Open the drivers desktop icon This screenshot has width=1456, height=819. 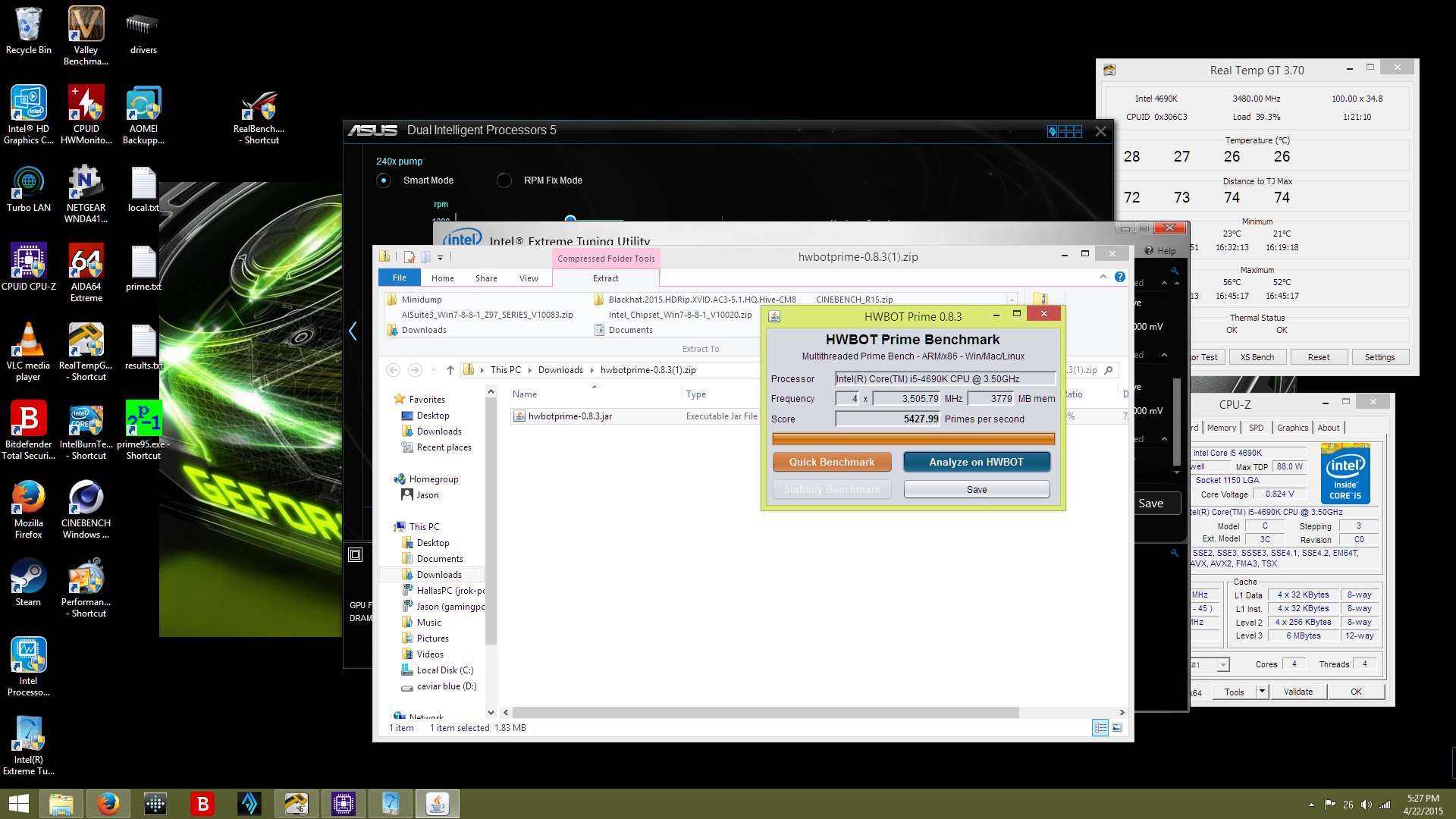(x=143, y=30)
